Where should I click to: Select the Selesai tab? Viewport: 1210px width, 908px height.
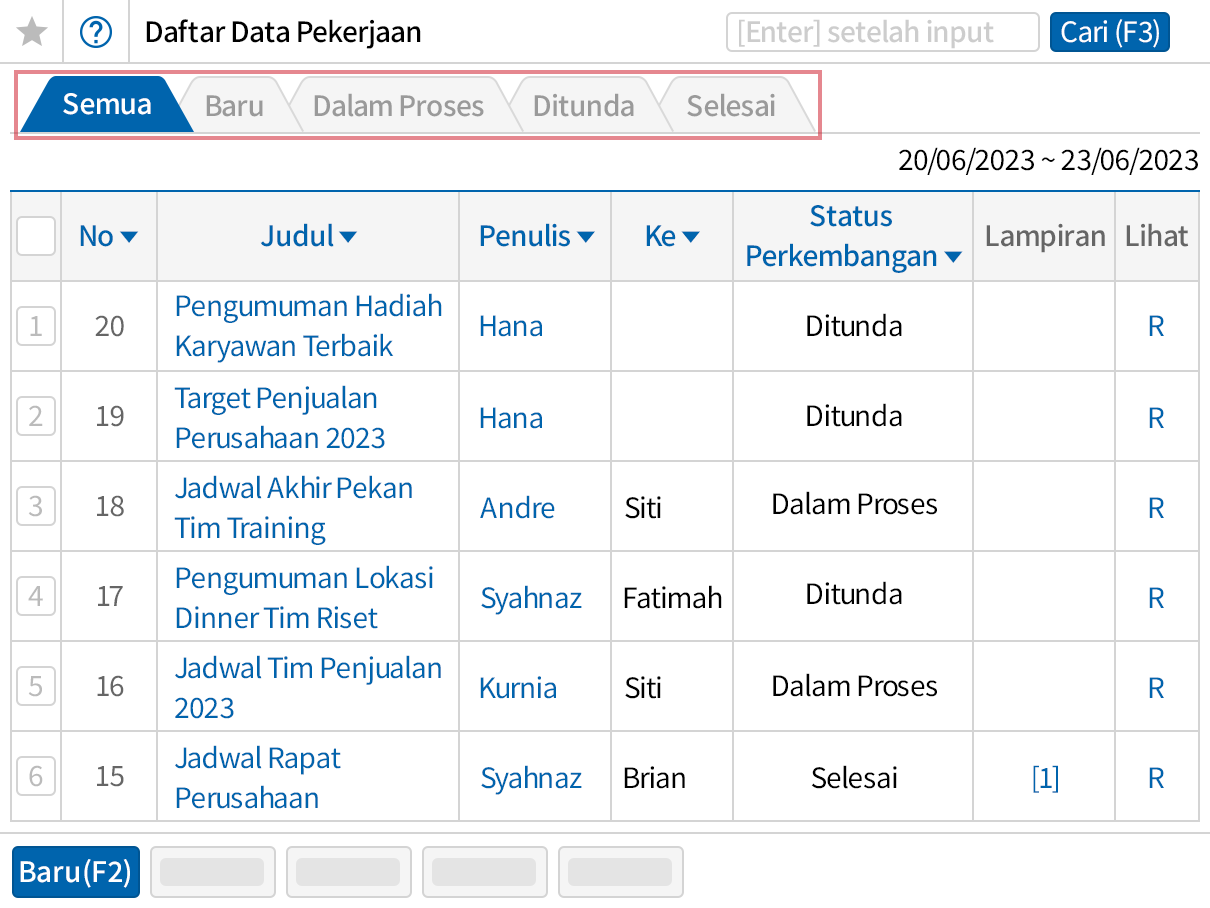(x=731, y=104)
